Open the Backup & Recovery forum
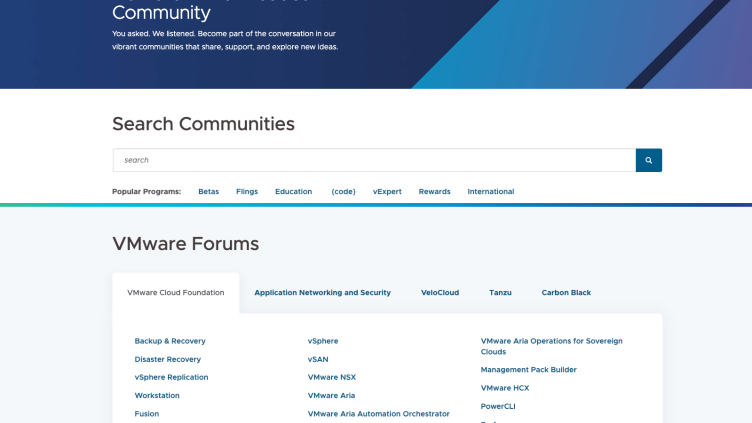The image size is (752, 423). (170, 341)
